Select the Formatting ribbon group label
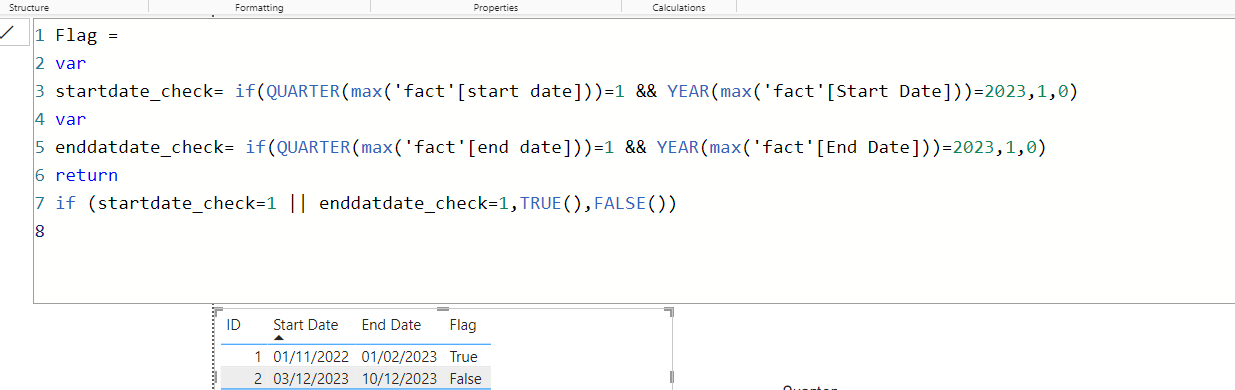1235x390 pixels. coord(259,7)
